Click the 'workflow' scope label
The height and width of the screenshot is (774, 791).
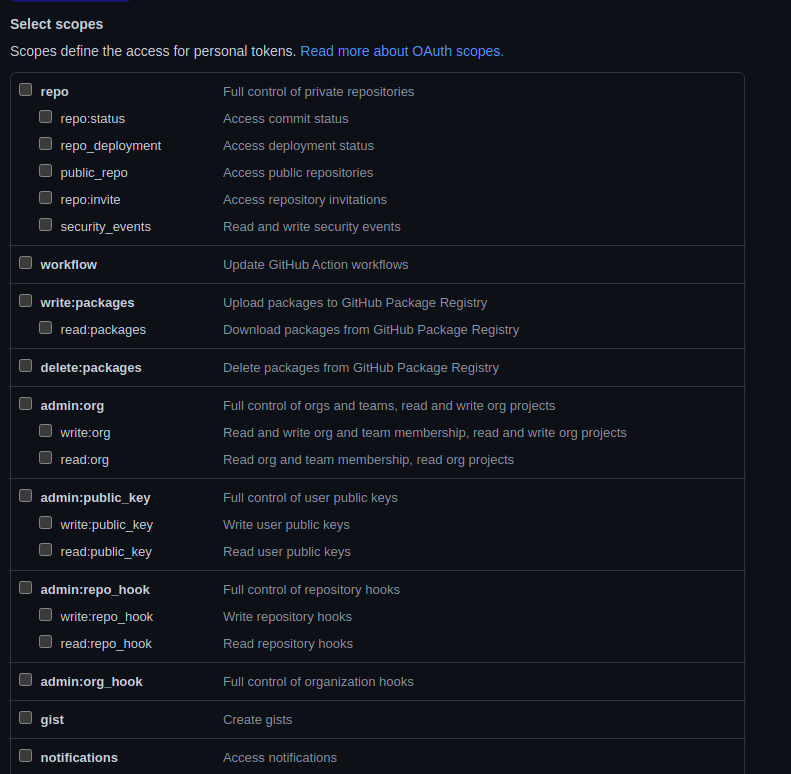pyautogui.click(x=69, y=265)
